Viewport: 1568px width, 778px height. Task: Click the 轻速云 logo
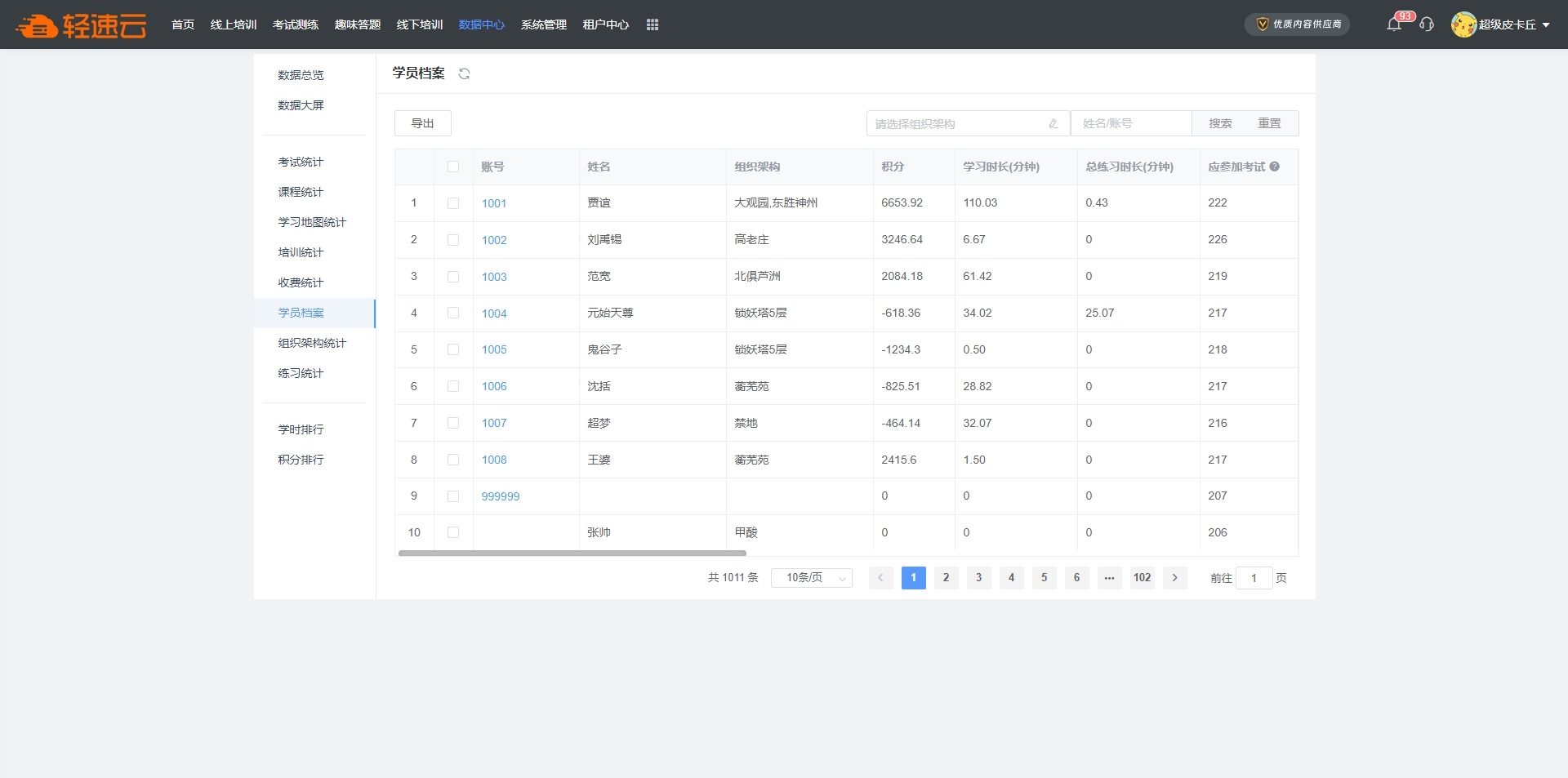coord(82,25)
